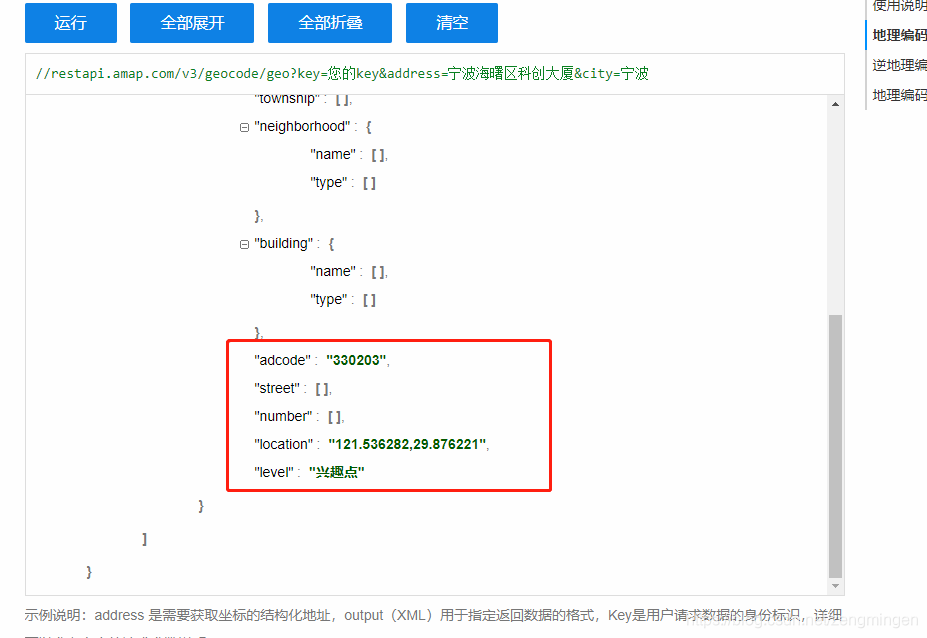Click the "number" key
This screenshot has width=927, height=638.
[283, 416]
